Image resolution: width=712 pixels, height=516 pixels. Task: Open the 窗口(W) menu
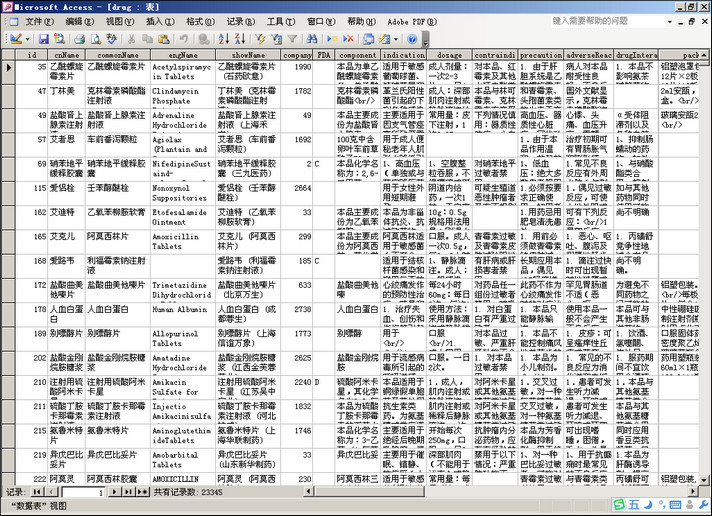point(321,21)
